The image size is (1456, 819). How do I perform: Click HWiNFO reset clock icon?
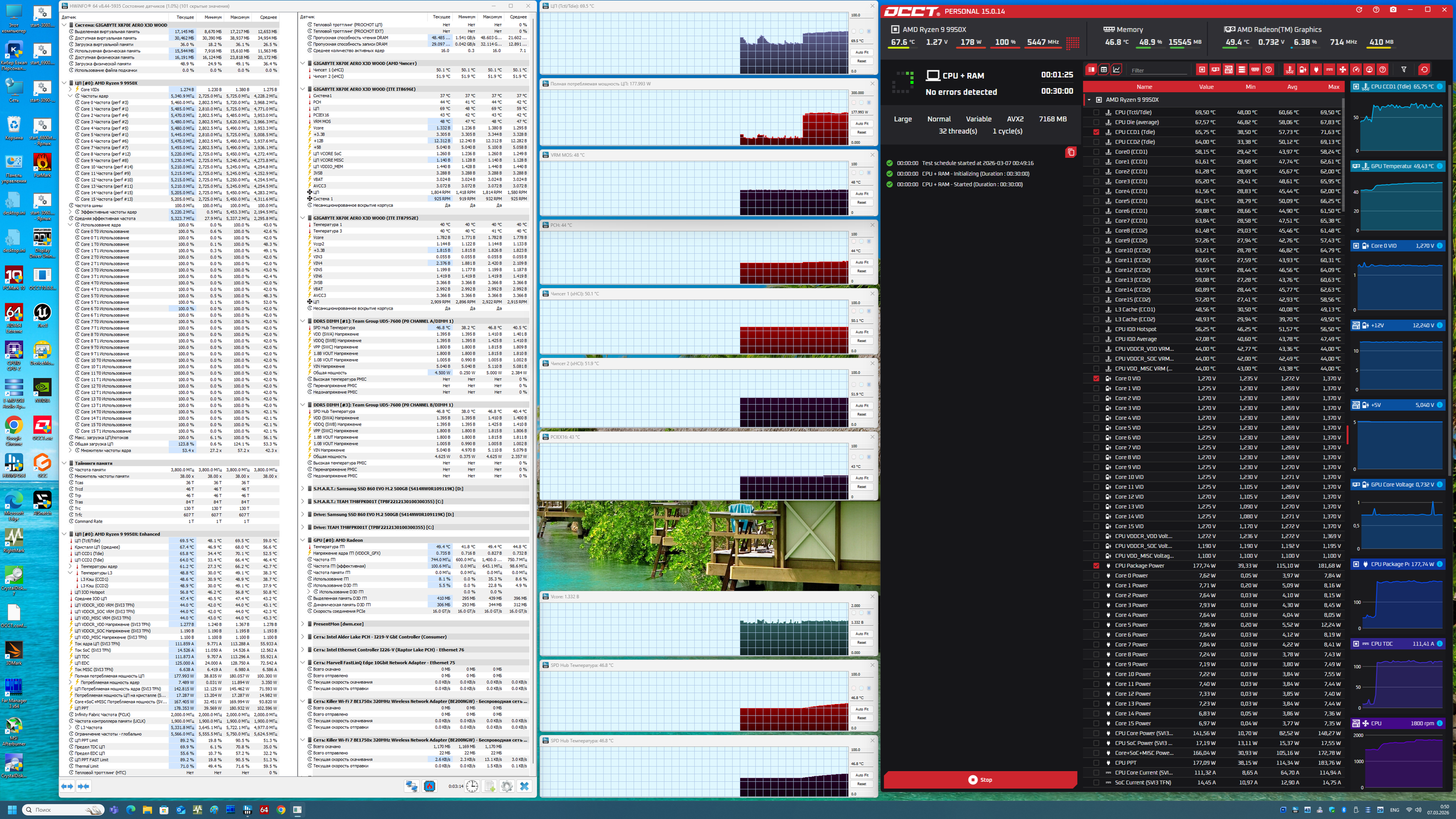[x=472, y=786]
